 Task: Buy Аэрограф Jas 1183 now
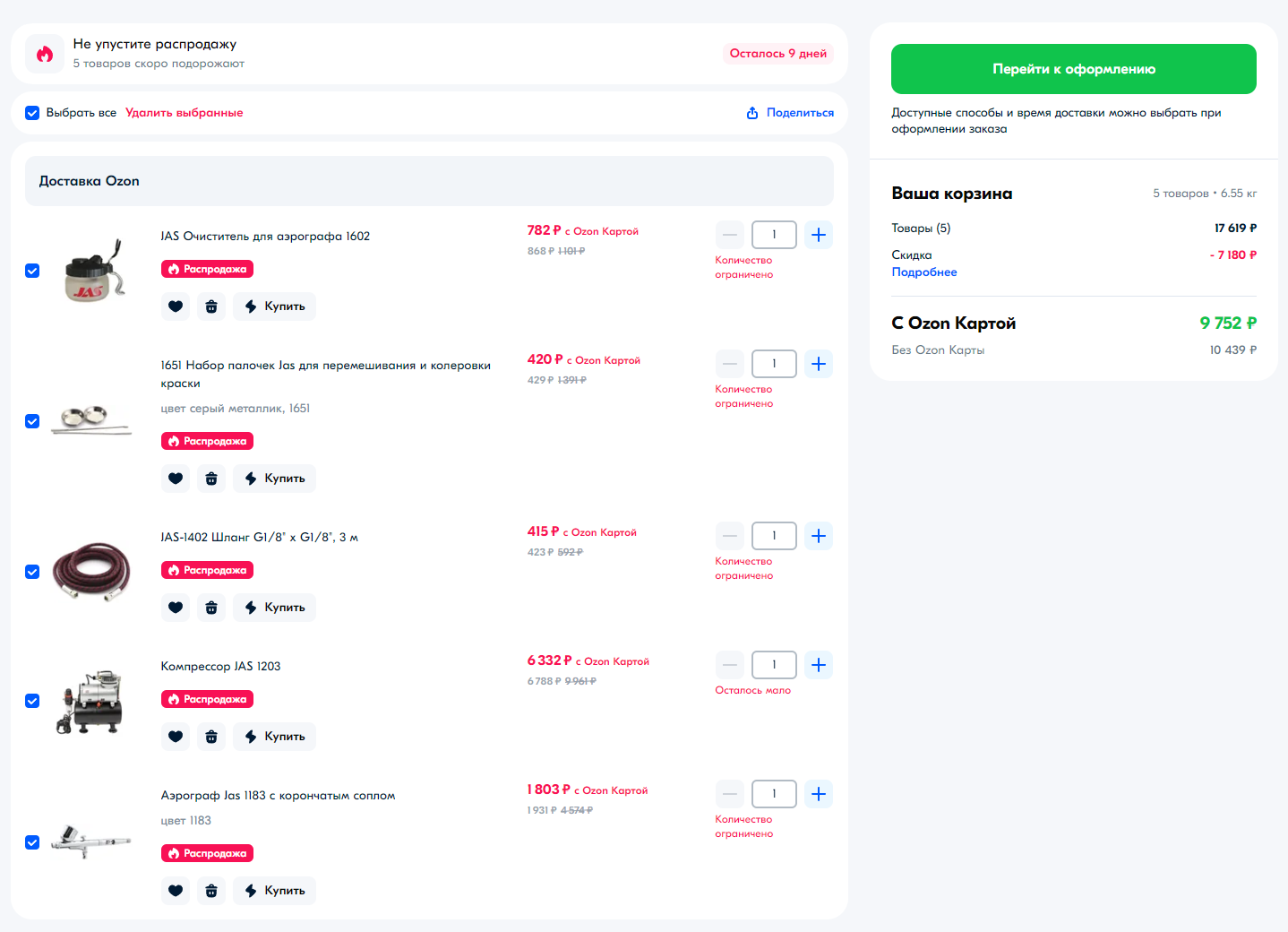tap(275, 891)
